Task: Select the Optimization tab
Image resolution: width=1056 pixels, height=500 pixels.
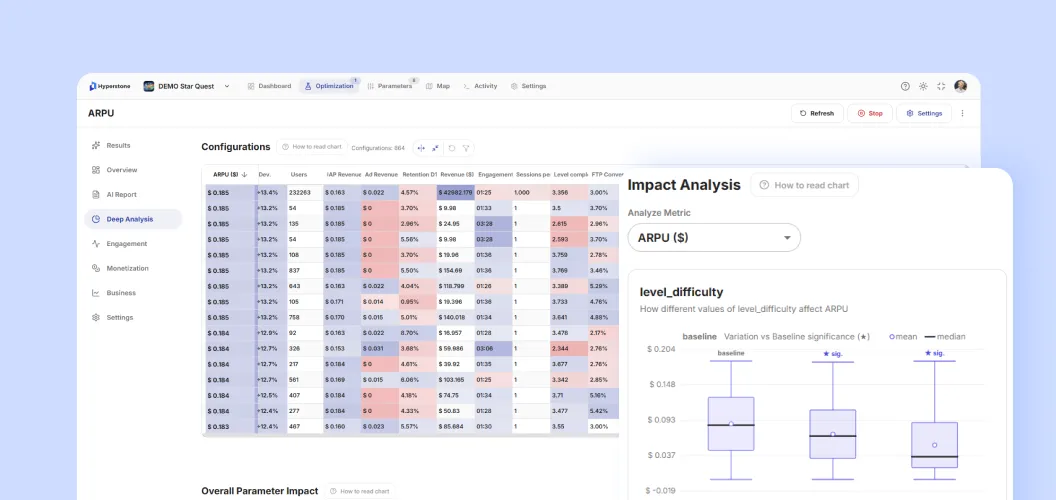Action: pos(329,86)
